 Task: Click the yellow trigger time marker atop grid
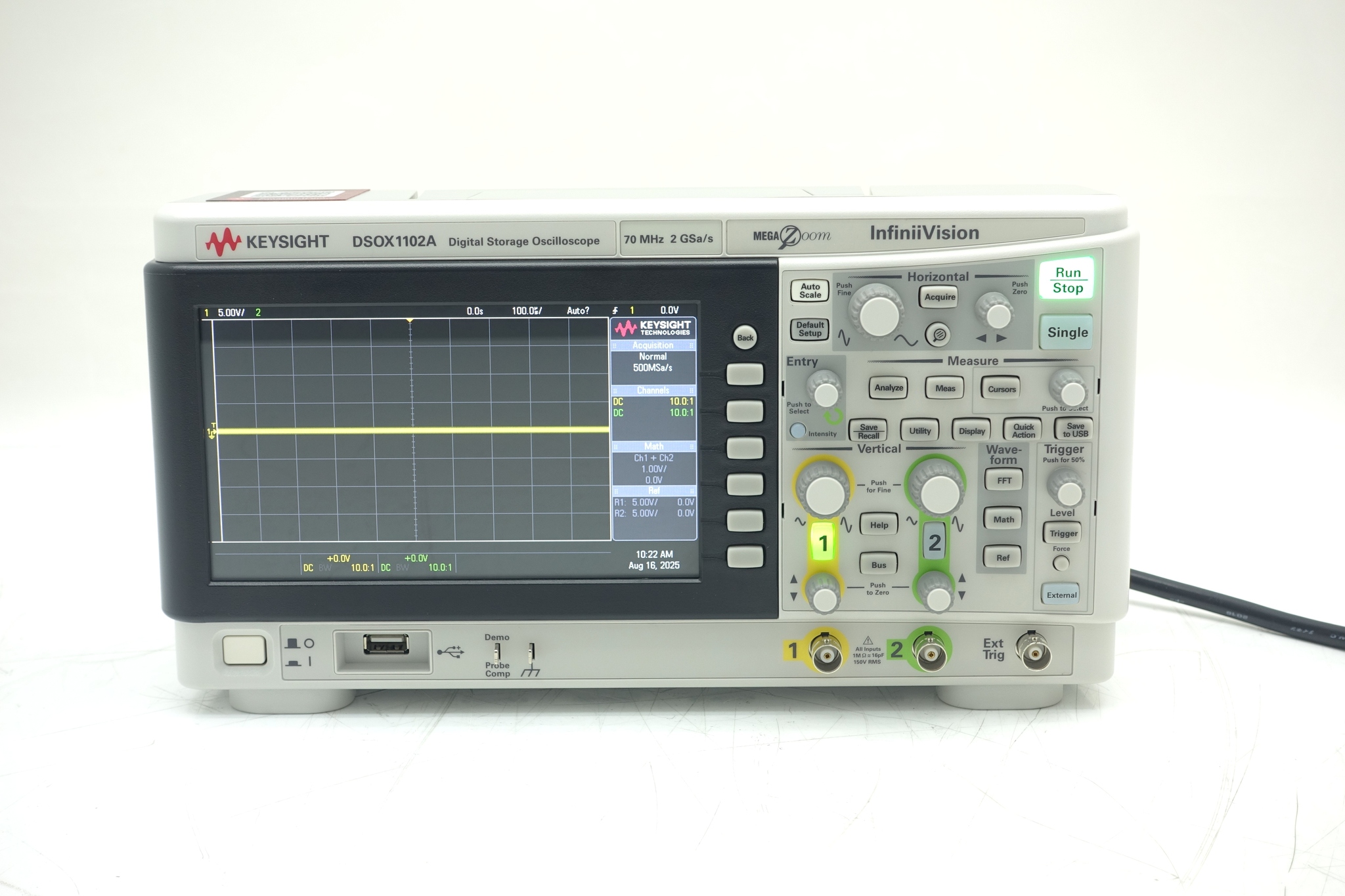coord(410,320)
